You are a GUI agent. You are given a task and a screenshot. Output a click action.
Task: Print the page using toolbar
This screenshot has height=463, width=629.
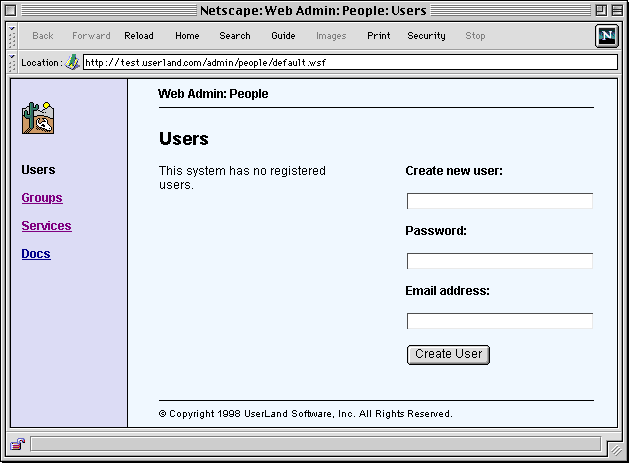click(379, 36)
